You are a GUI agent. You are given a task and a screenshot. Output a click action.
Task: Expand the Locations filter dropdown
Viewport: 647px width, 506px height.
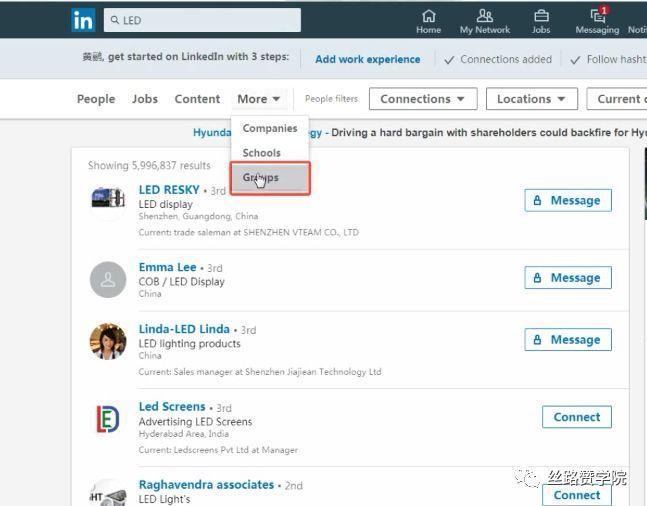point(531,99)
